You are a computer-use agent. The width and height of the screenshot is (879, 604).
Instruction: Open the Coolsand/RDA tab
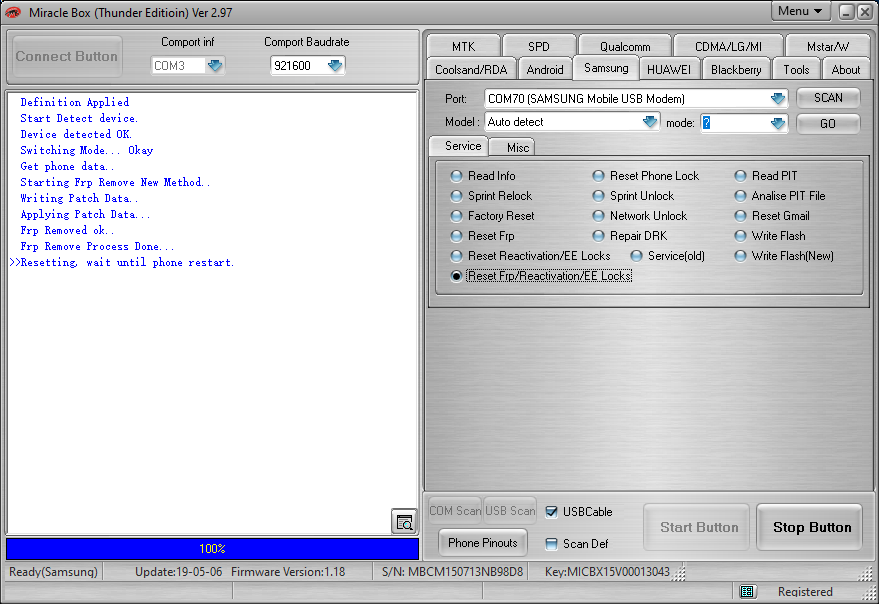click(471, 70)
